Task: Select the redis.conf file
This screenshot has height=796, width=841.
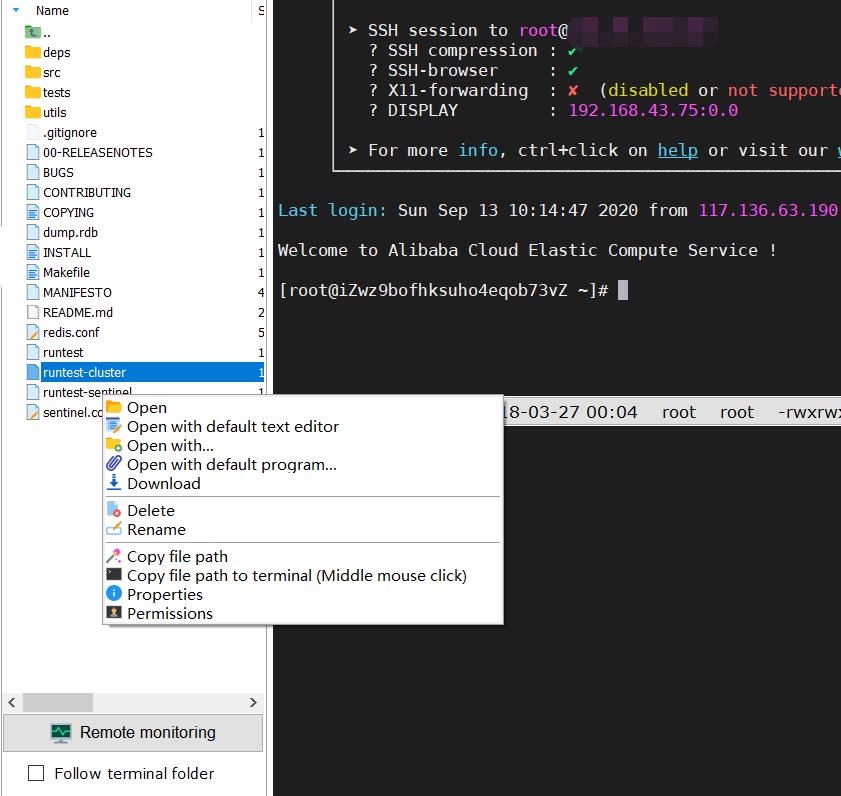Action: point(70,333)
